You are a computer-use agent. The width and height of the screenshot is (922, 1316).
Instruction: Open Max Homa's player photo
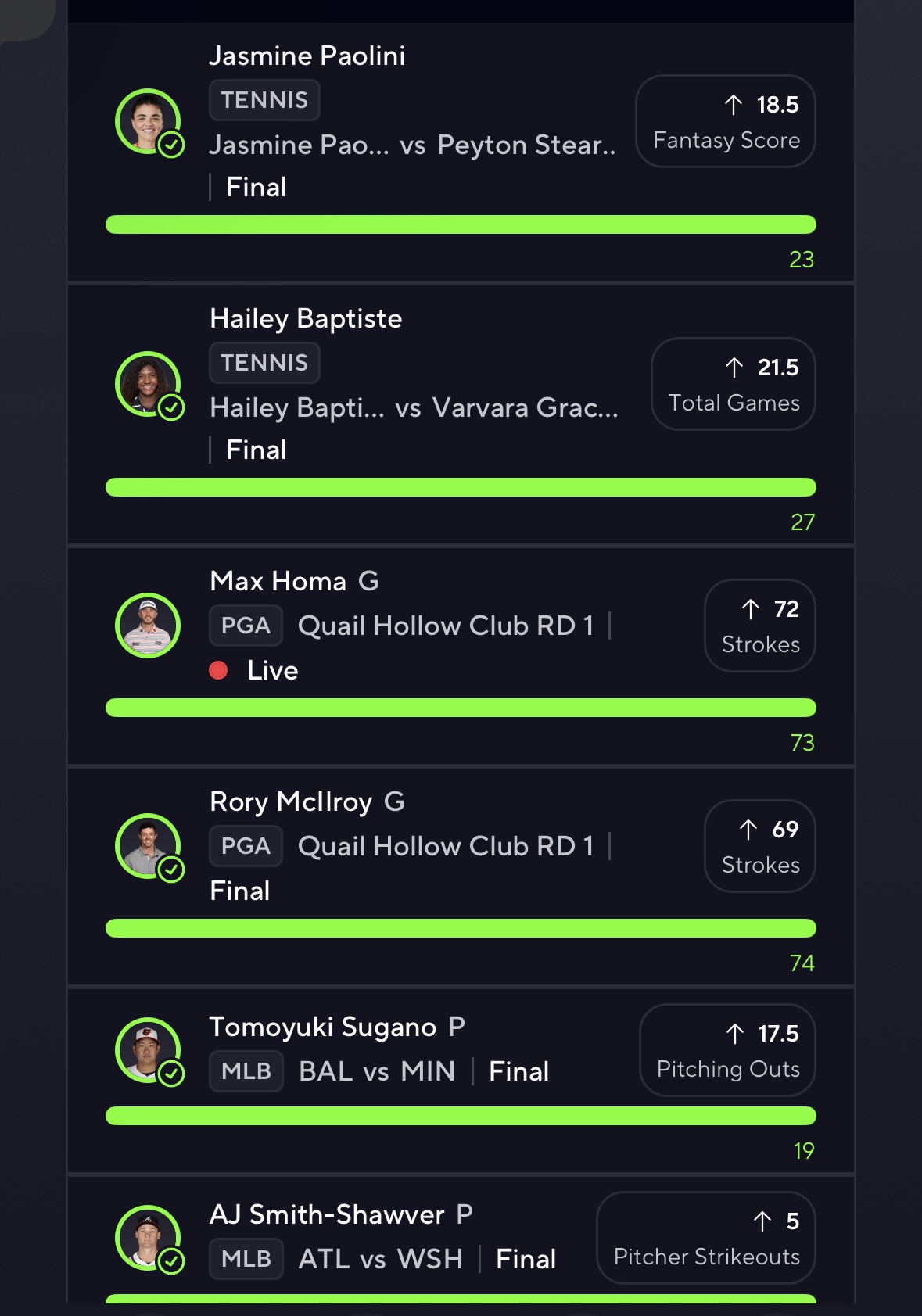(x=148, y=626)
